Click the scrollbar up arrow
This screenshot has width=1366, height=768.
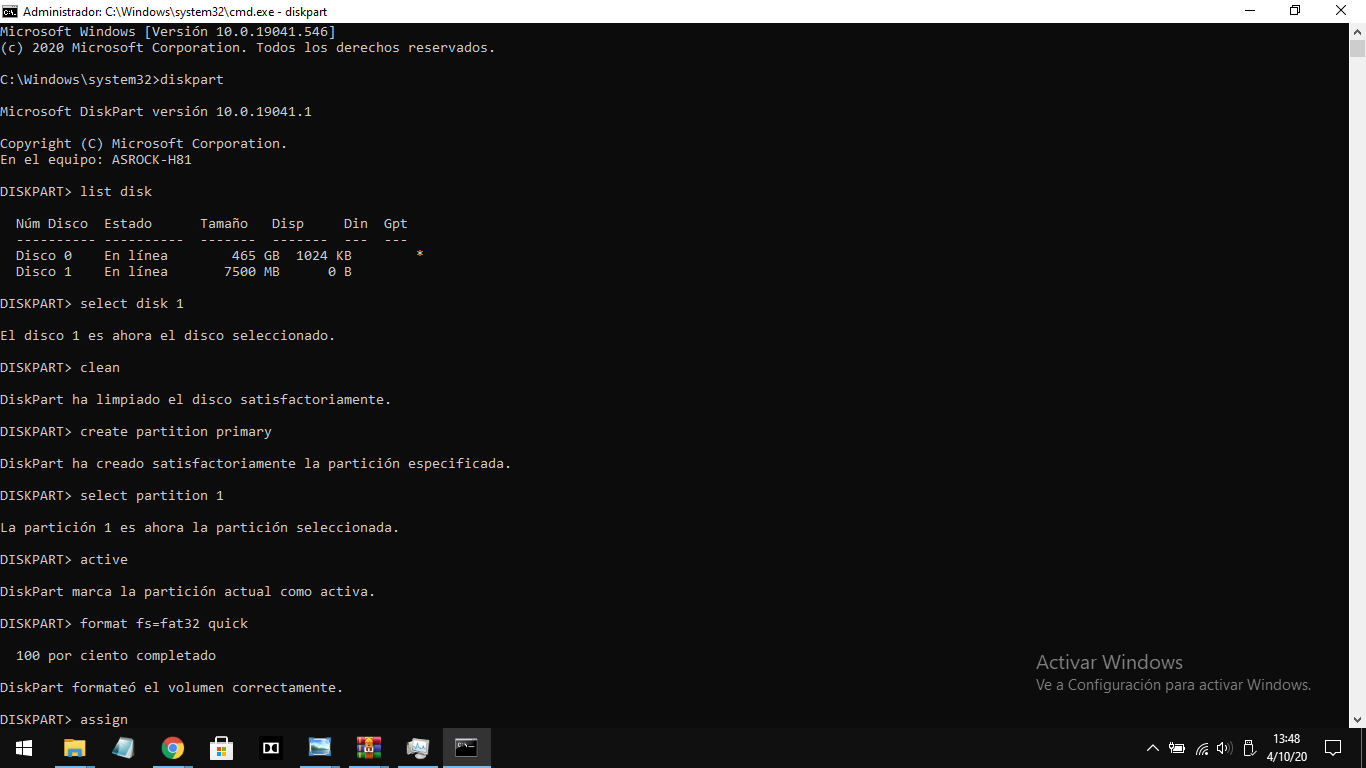[1357, 32]
